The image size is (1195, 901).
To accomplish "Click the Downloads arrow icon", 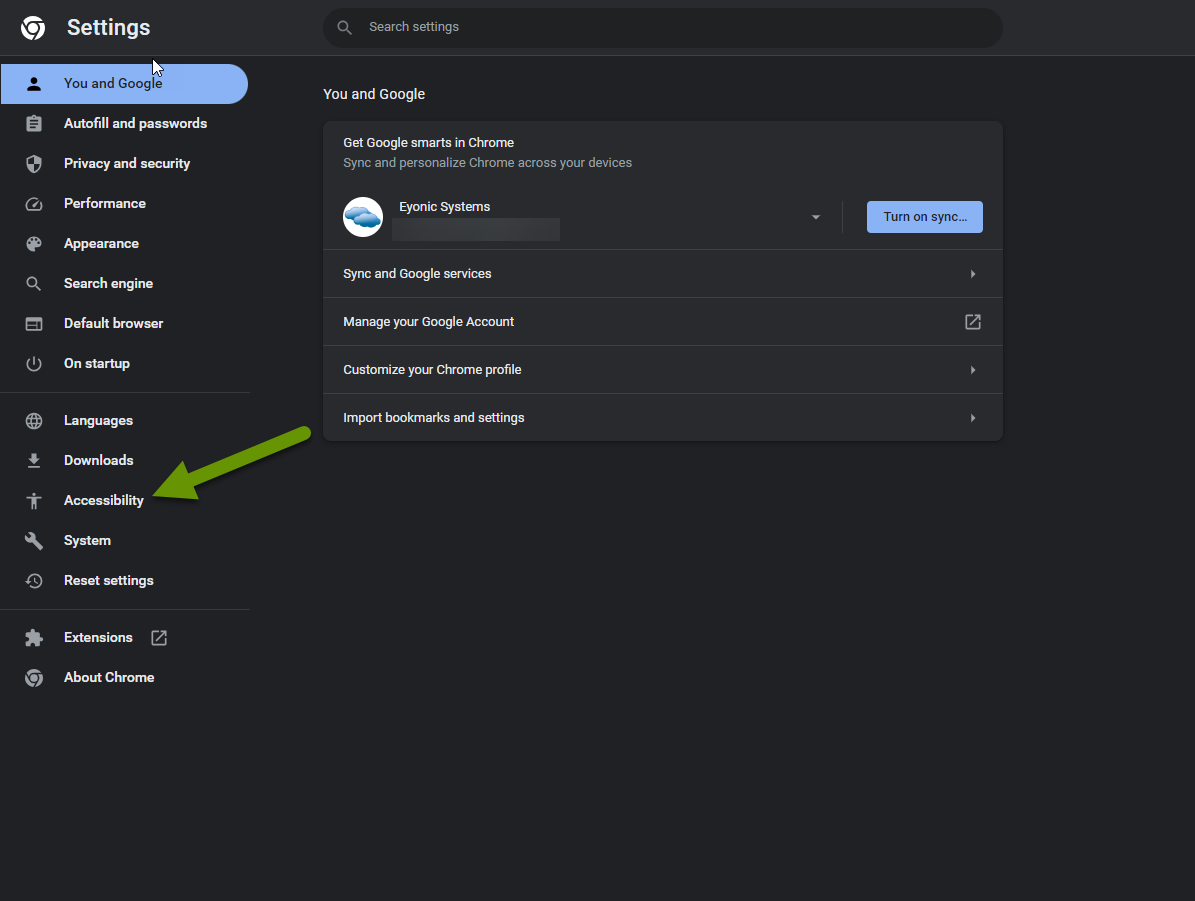I will tap(34, 461).
